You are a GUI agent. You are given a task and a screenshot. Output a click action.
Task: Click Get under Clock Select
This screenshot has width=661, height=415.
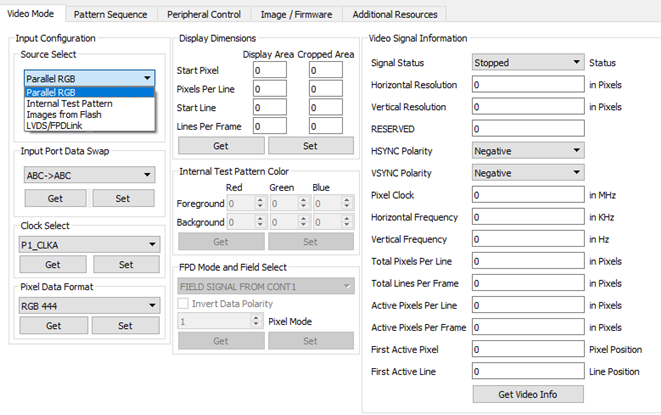[x=53, y=264]
